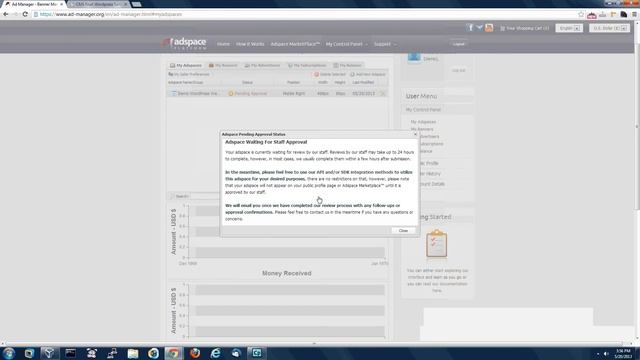Open the Chrome menu icon
Screen dimensions: 640x360
[x=634, y=14]
